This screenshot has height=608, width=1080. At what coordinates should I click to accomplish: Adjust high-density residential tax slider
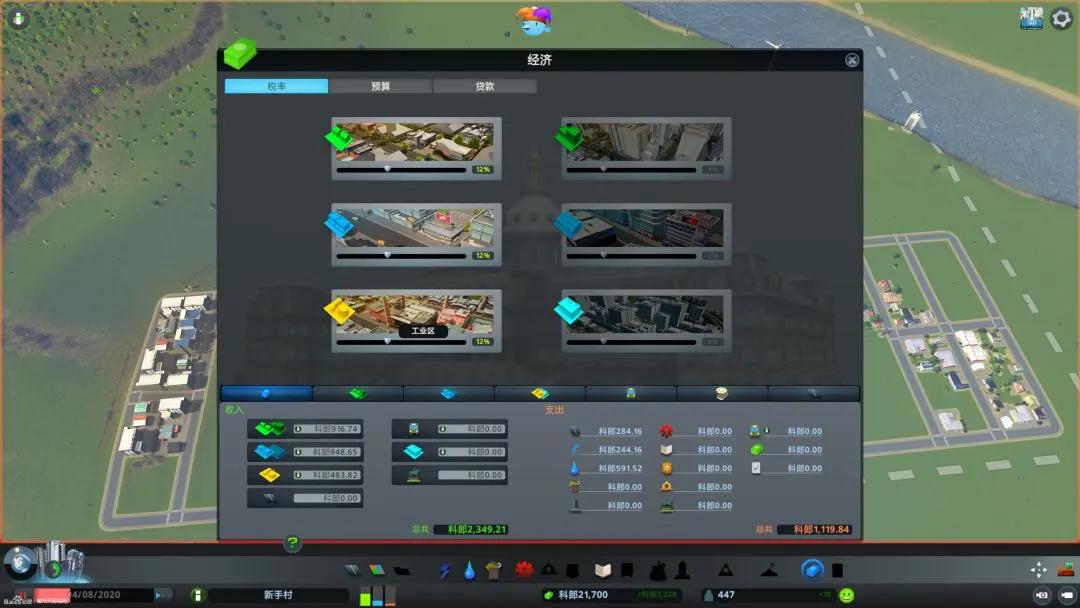coord(631,169)
